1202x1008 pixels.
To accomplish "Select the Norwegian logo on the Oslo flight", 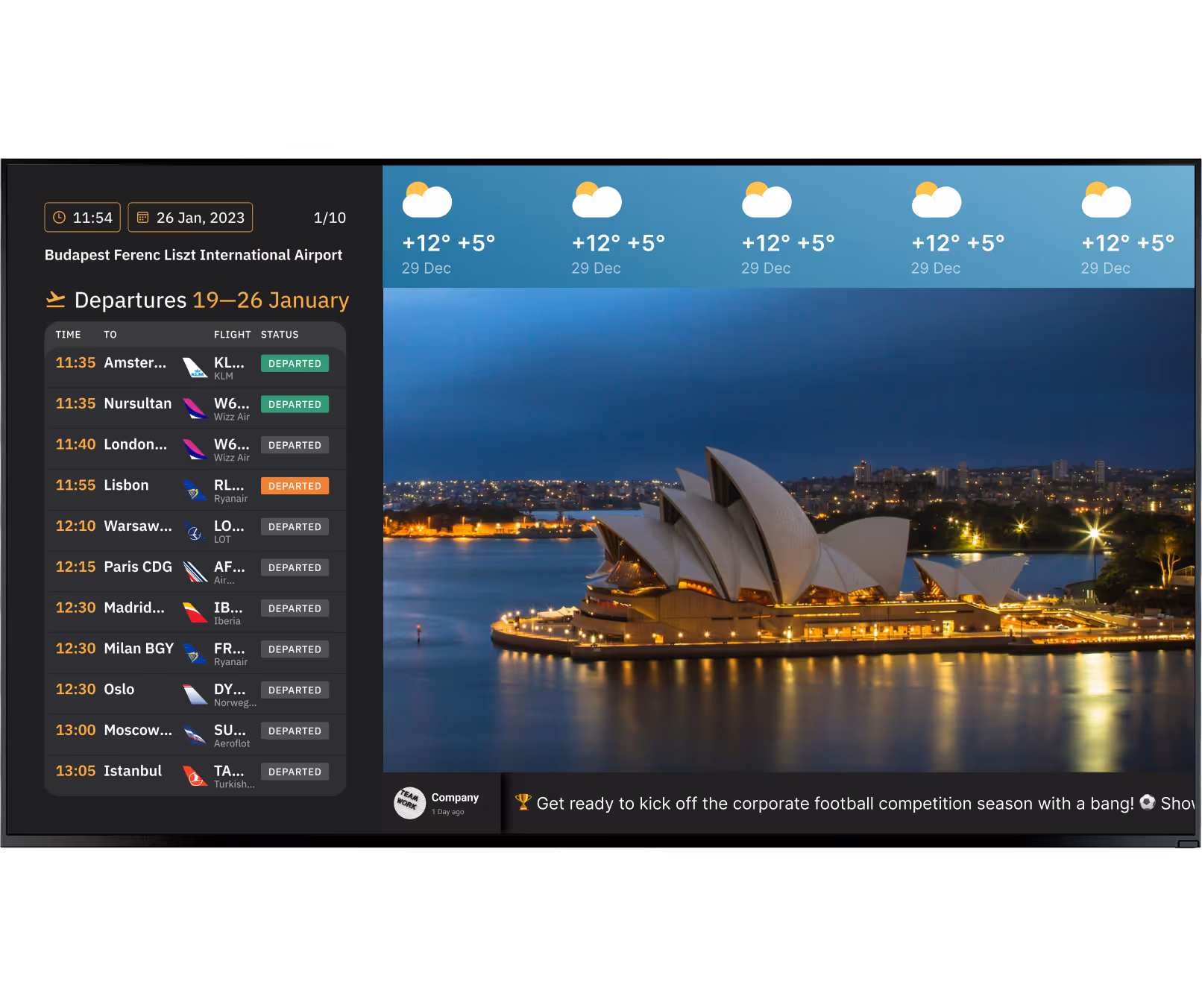I will click(195, 693).
